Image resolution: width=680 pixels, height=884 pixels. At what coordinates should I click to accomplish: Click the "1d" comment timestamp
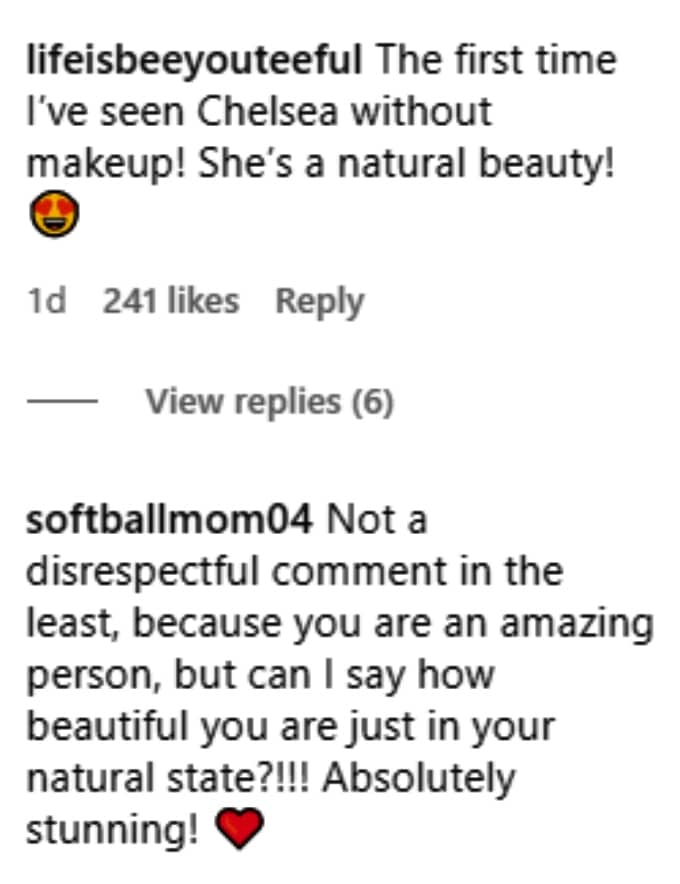pyautogui.click(x=47, y=301)
